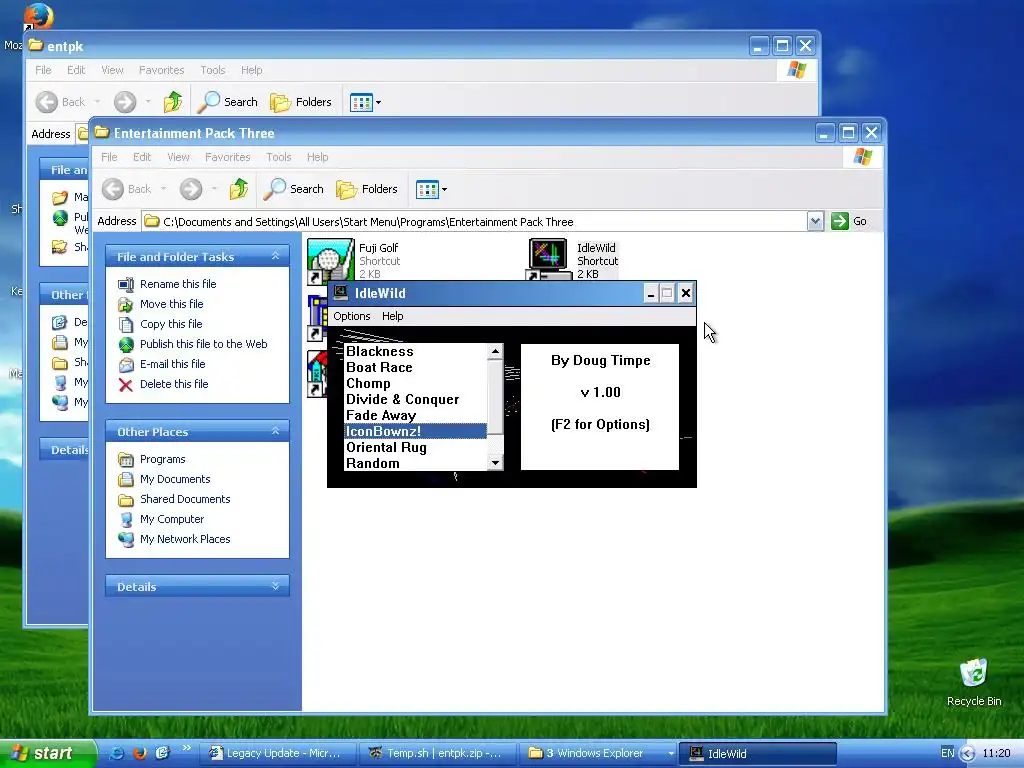
Task: Click Firefox icon in Quick Launch bar
Action: click(x=140, y=753)
